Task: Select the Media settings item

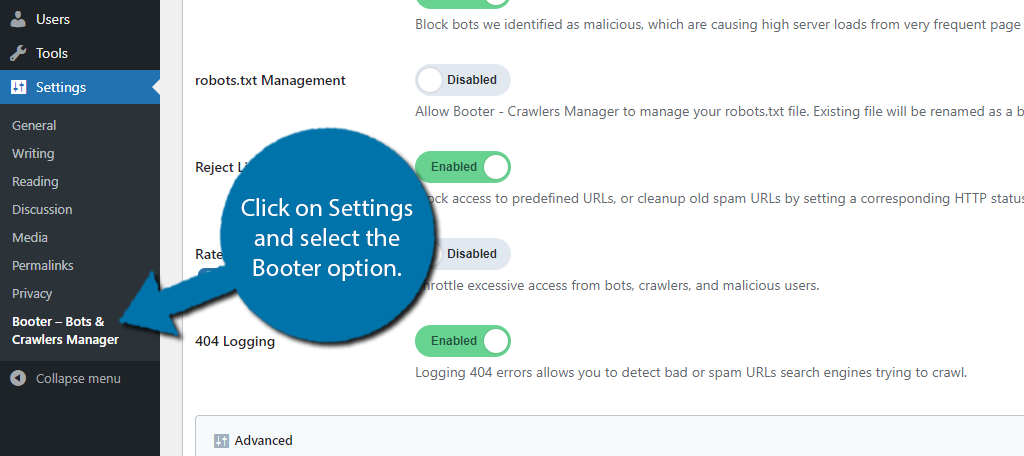Action: point(30,238)
